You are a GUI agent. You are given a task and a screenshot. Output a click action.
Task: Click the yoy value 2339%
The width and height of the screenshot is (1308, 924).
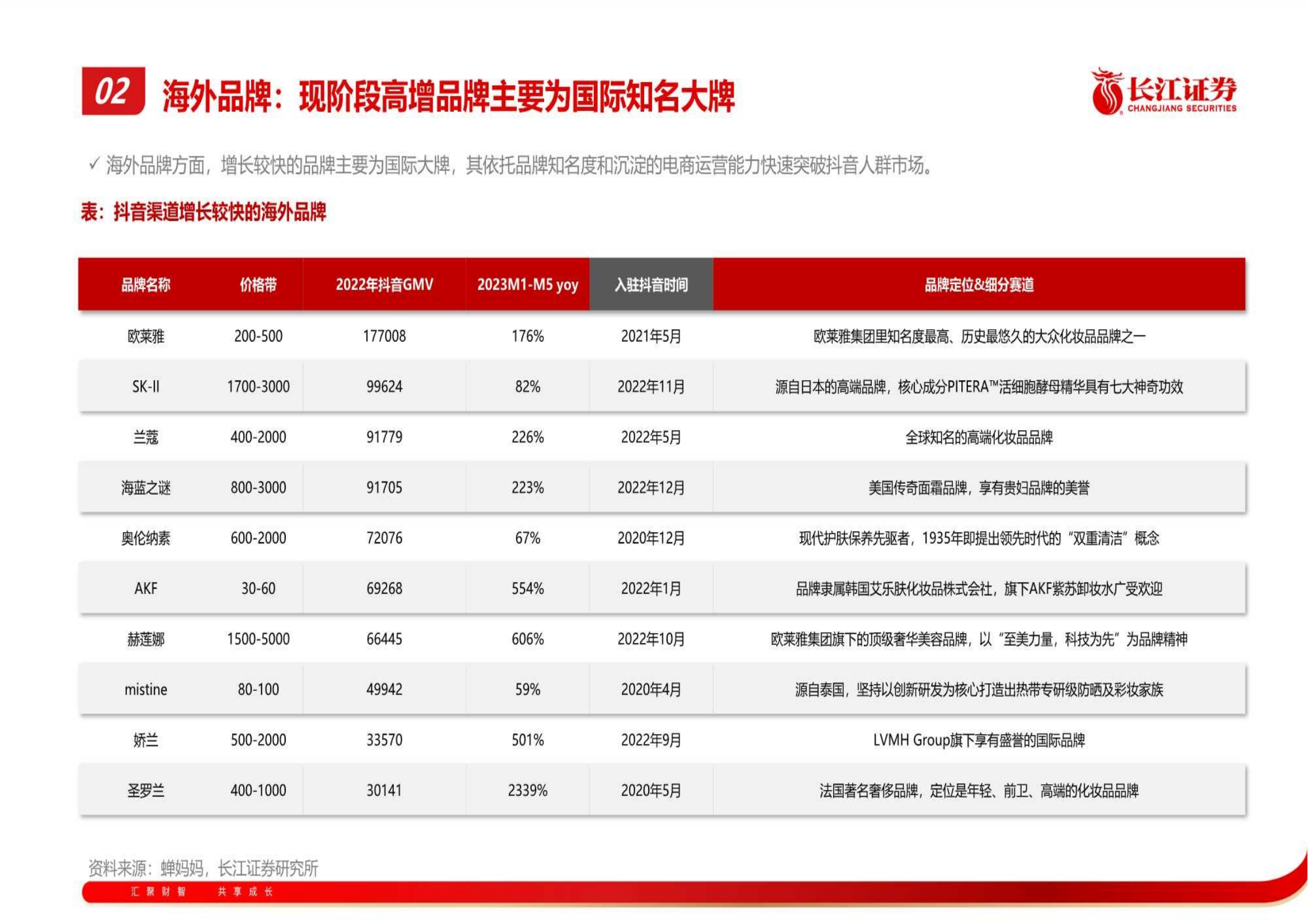click(527, 790)
